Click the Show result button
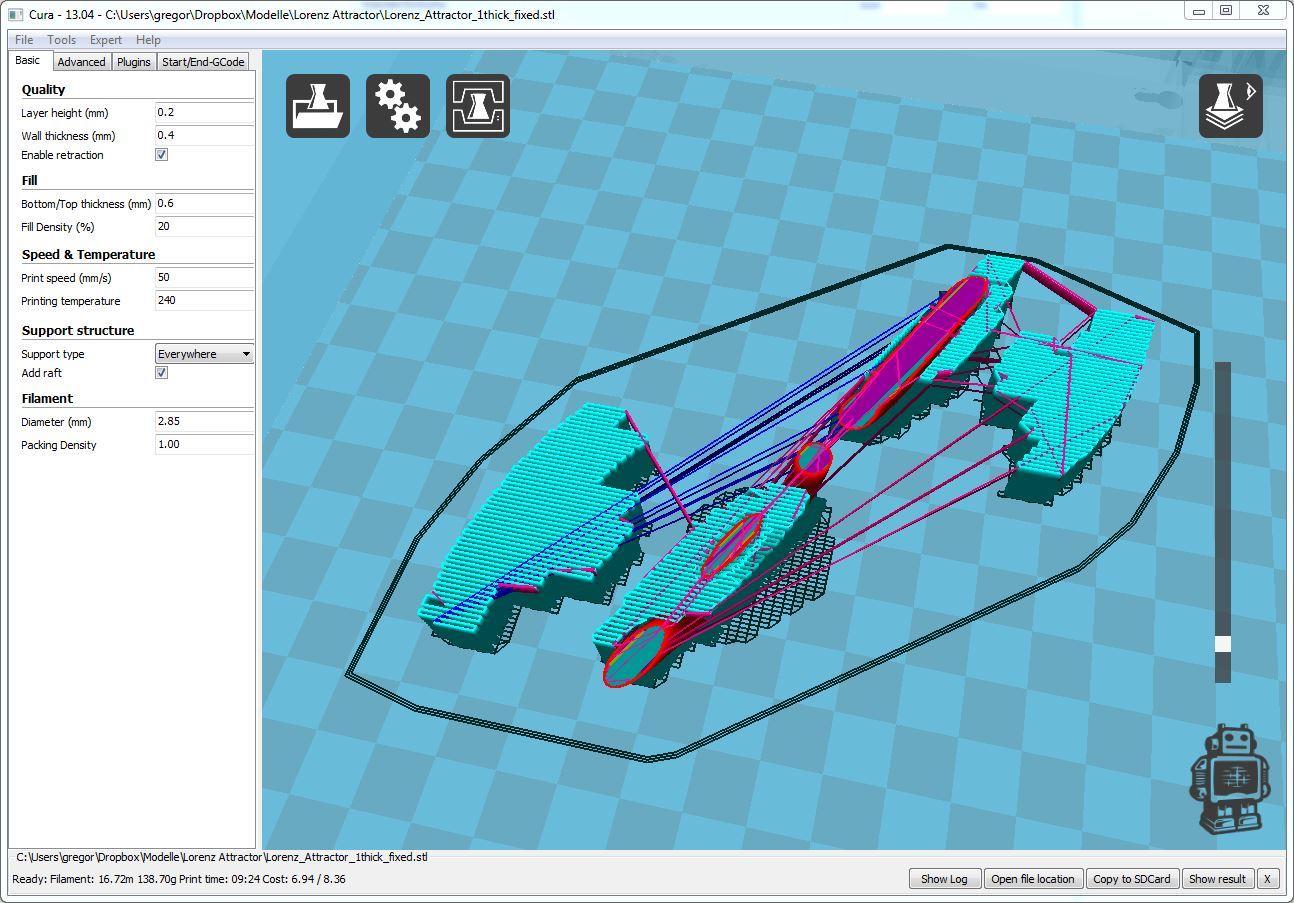 pos(1217,879)
